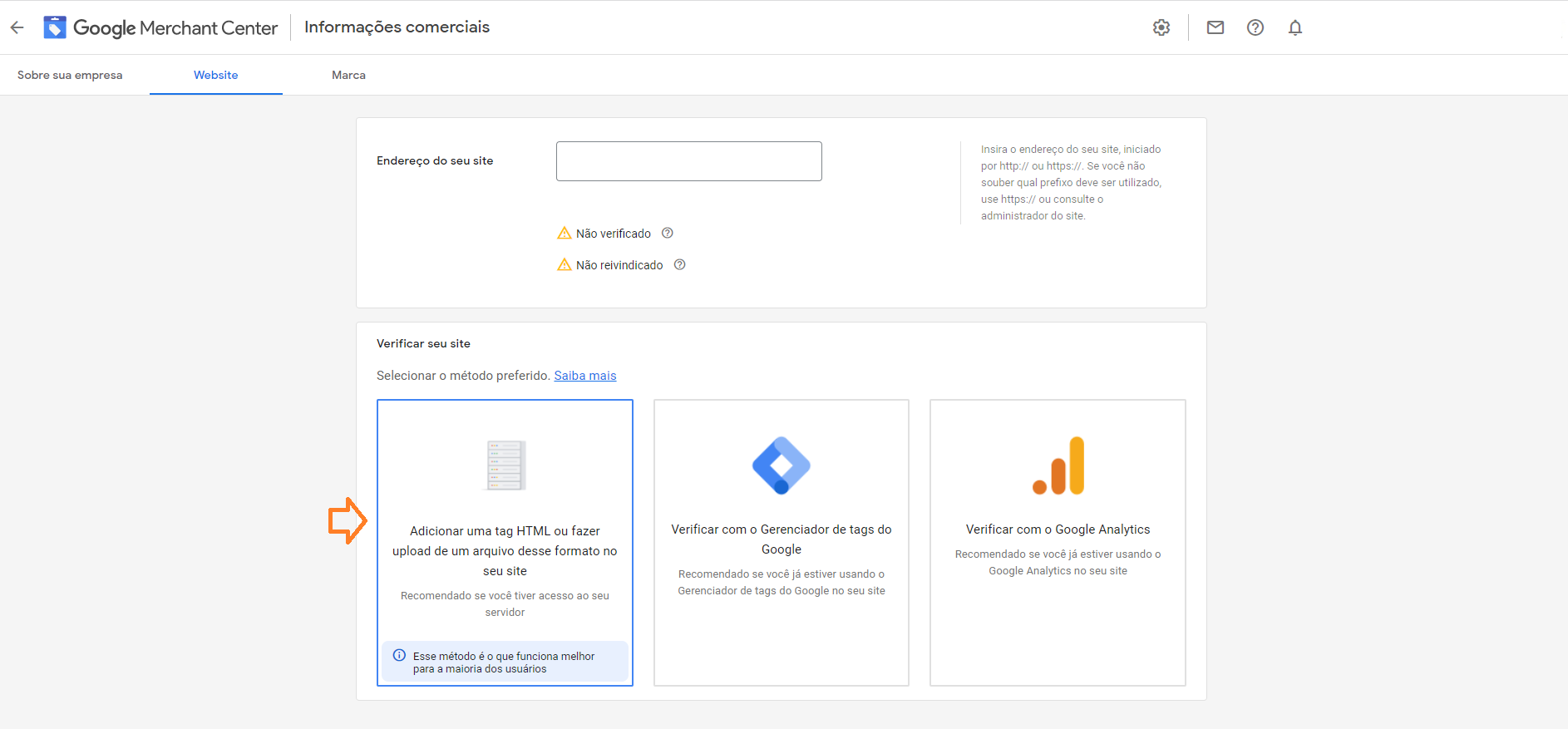Click the Não verificado status text
This screenshot has width=1568, height=729.
click(x=614, y=234)
